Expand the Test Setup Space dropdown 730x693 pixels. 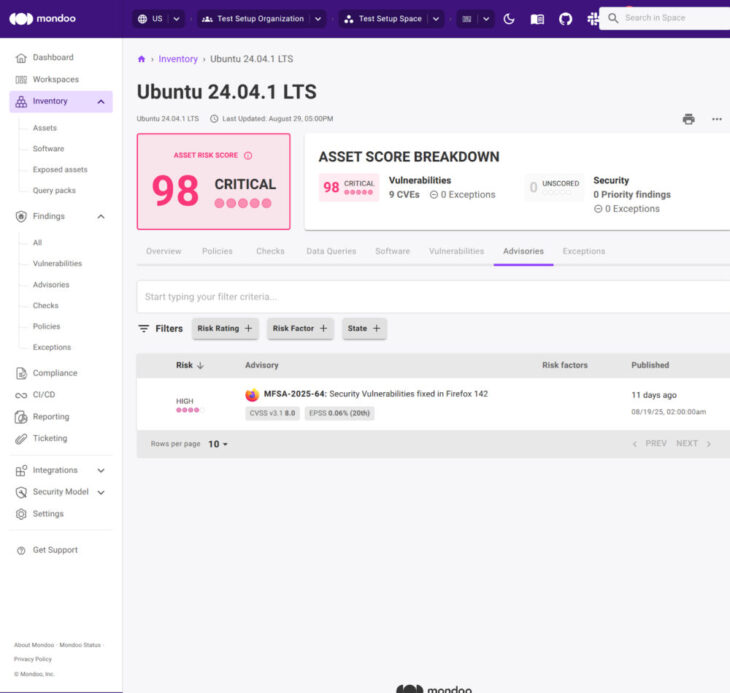436,19
